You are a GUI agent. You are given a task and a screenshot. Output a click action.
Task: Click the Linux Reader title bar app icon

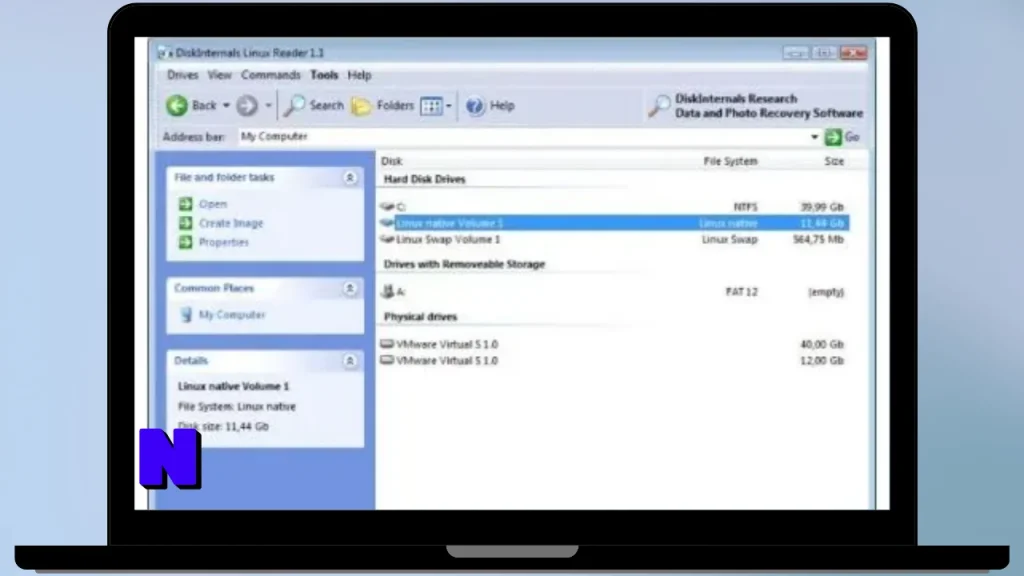pyautogui.click(x=165, y=53)
